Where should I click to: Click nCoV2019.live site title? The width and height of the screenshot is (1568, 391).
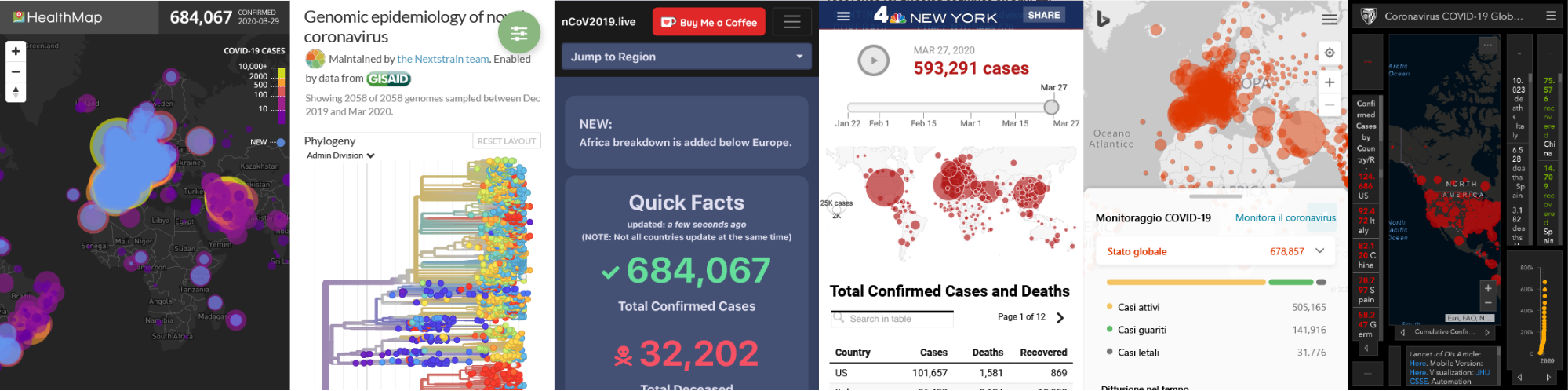pos(598,22)
